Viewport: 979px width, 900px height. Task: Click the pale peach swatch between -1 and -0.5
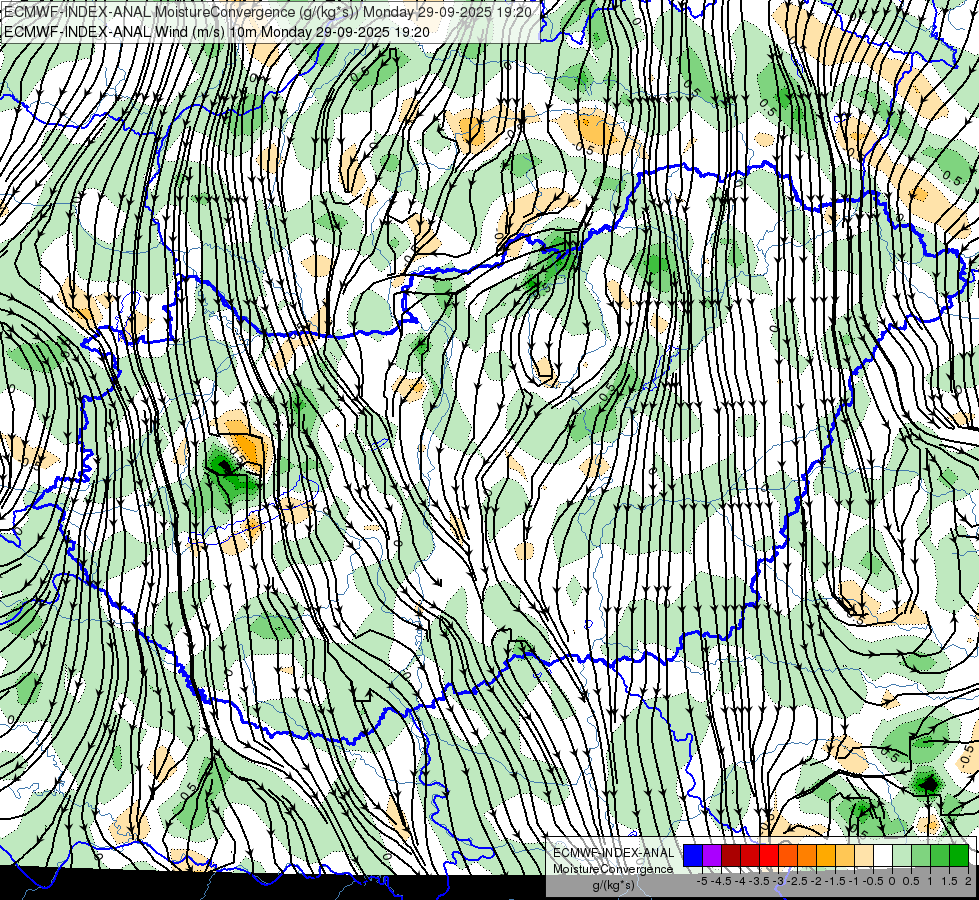coord(864,855)
